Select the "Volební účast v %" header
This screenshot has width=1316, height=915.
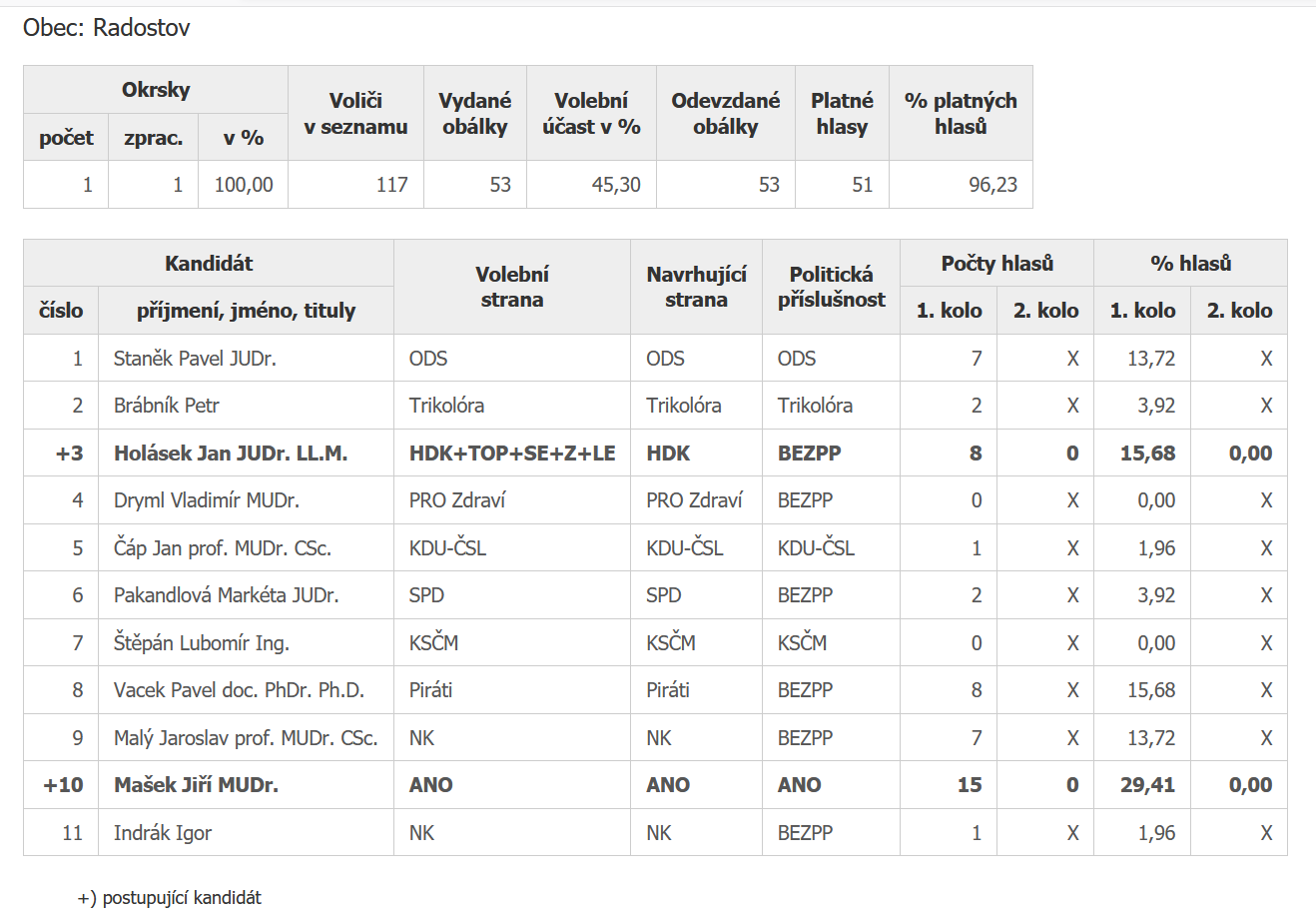click(x=591, y=113)
